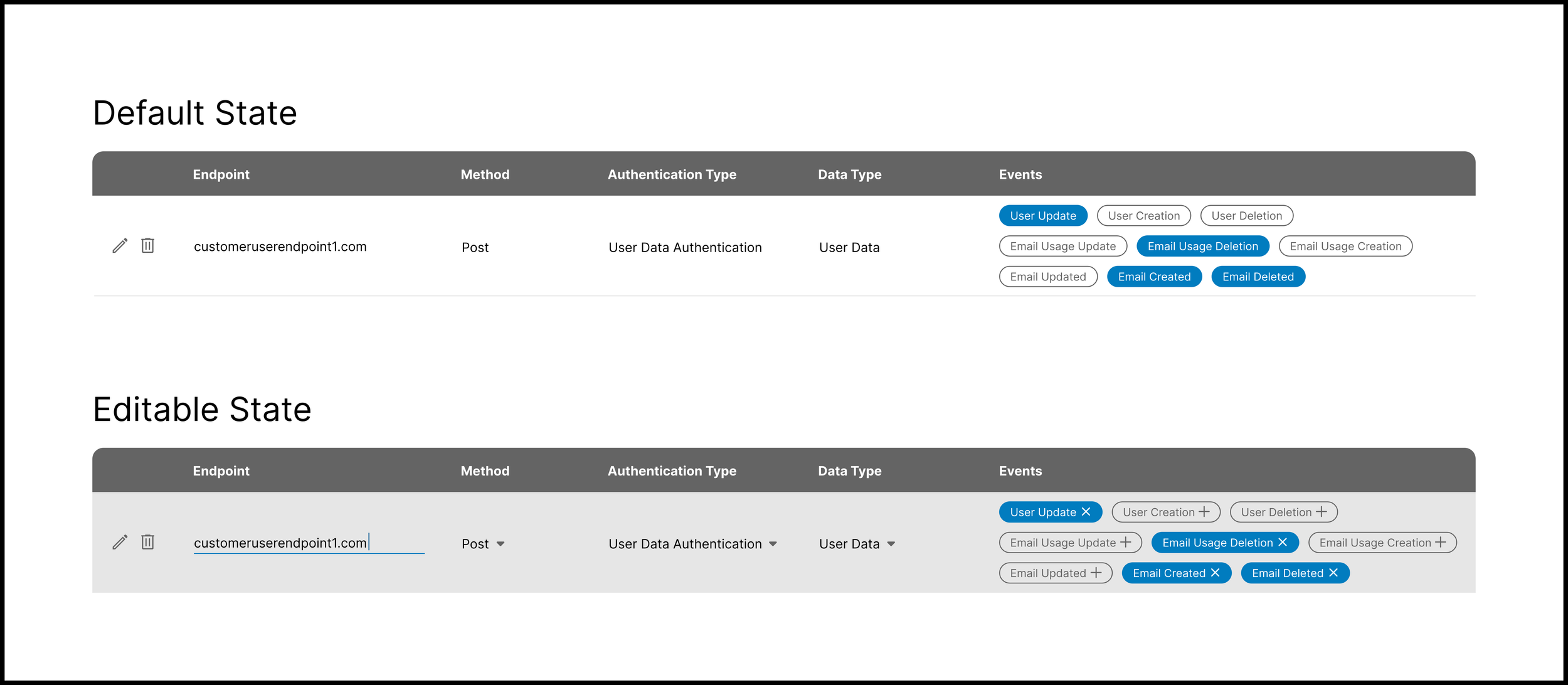Open the Post method dropdown
Screen dimensions: 1568x685
[x=500, y=544]
